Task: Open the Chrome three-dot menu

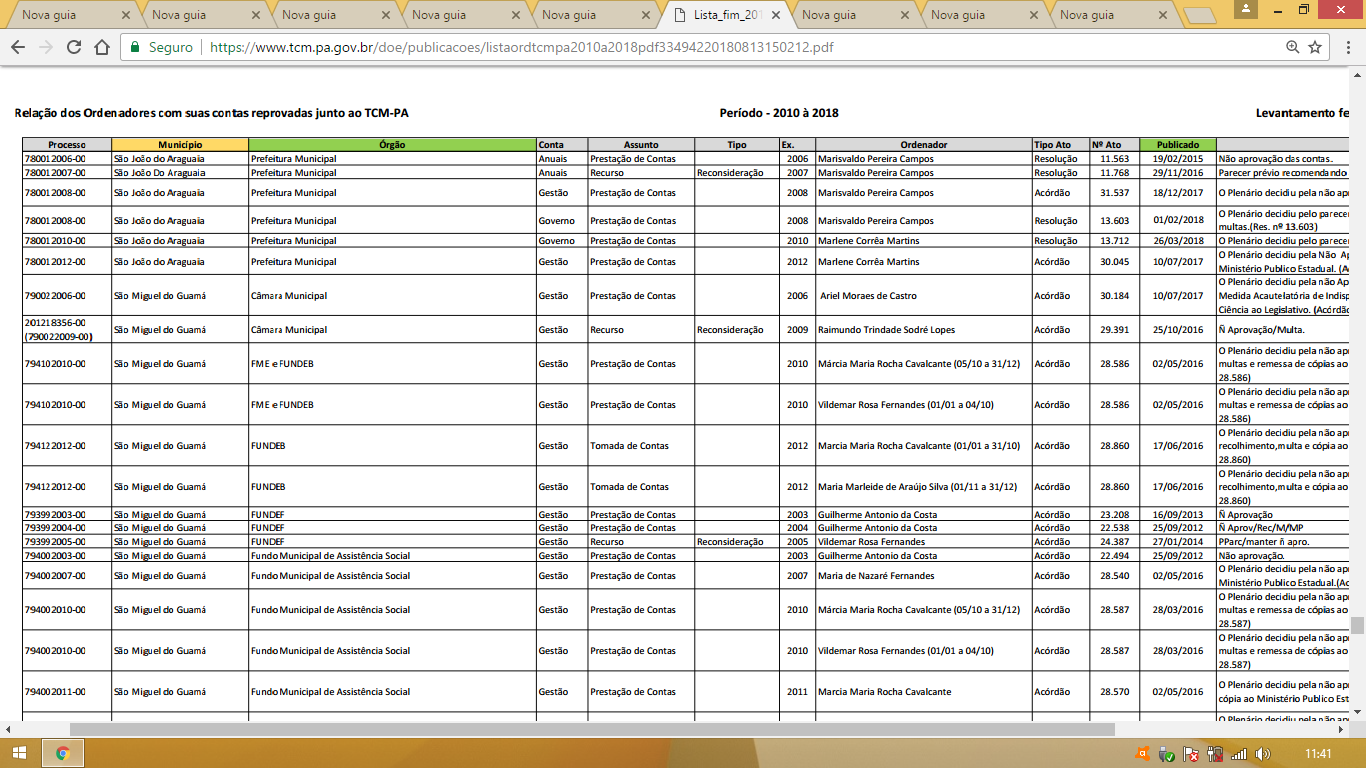Action: [x=1346, y=47]
